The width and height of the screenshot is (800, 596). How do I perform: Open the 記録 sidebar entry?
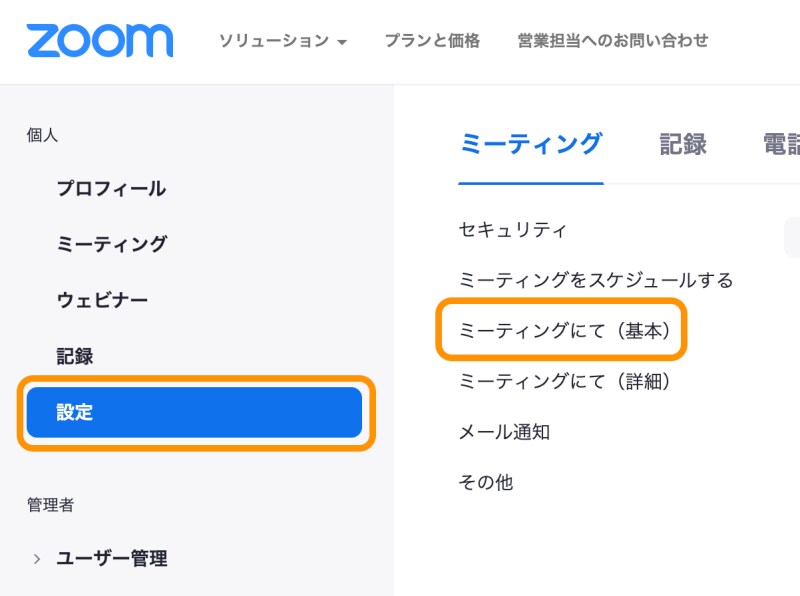[74, 355]
